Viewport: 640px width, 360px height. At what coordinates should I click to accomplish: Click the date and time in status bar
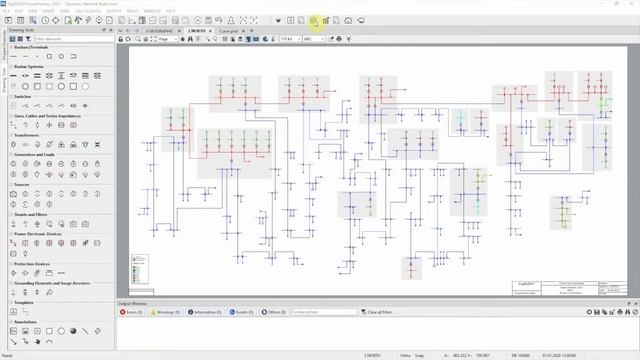(x=559, y=356)
